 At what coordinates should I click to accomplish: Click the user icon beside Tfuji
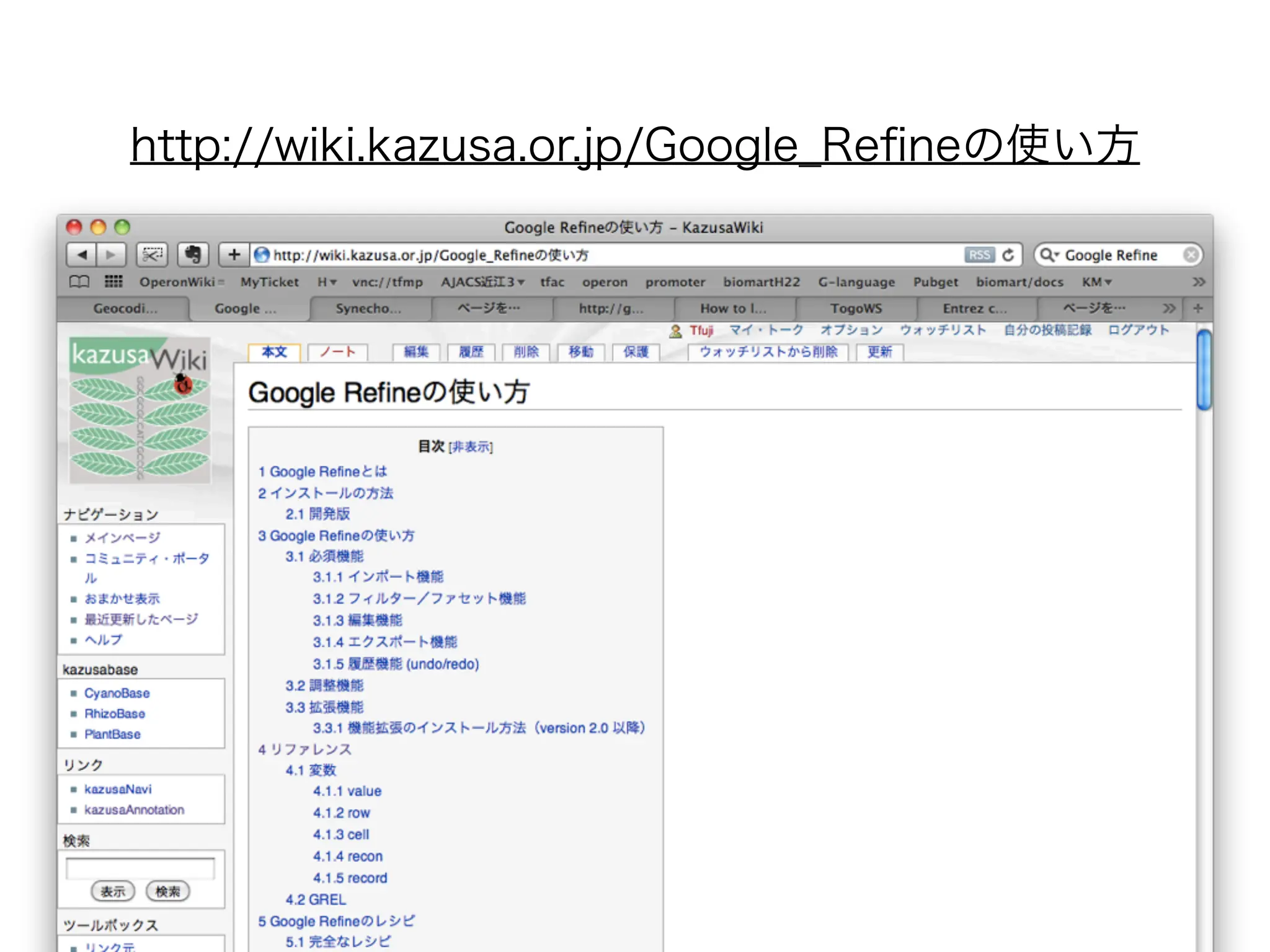(675, 331)
